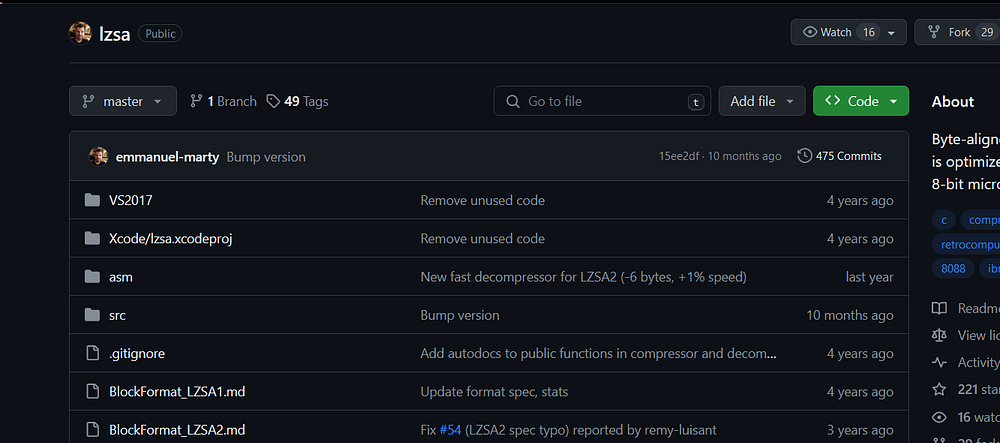Open Add autodocs to public functions commit
The width and height of the screenshot is (1000, 443).
click(x=599, y=353)
